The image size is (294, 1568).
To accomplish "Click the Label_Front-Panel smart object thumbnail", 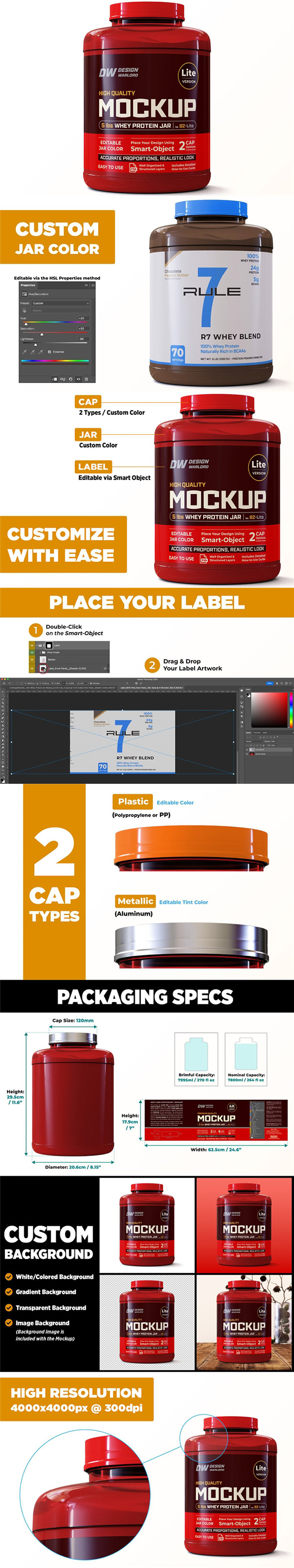I will point(43,668).
